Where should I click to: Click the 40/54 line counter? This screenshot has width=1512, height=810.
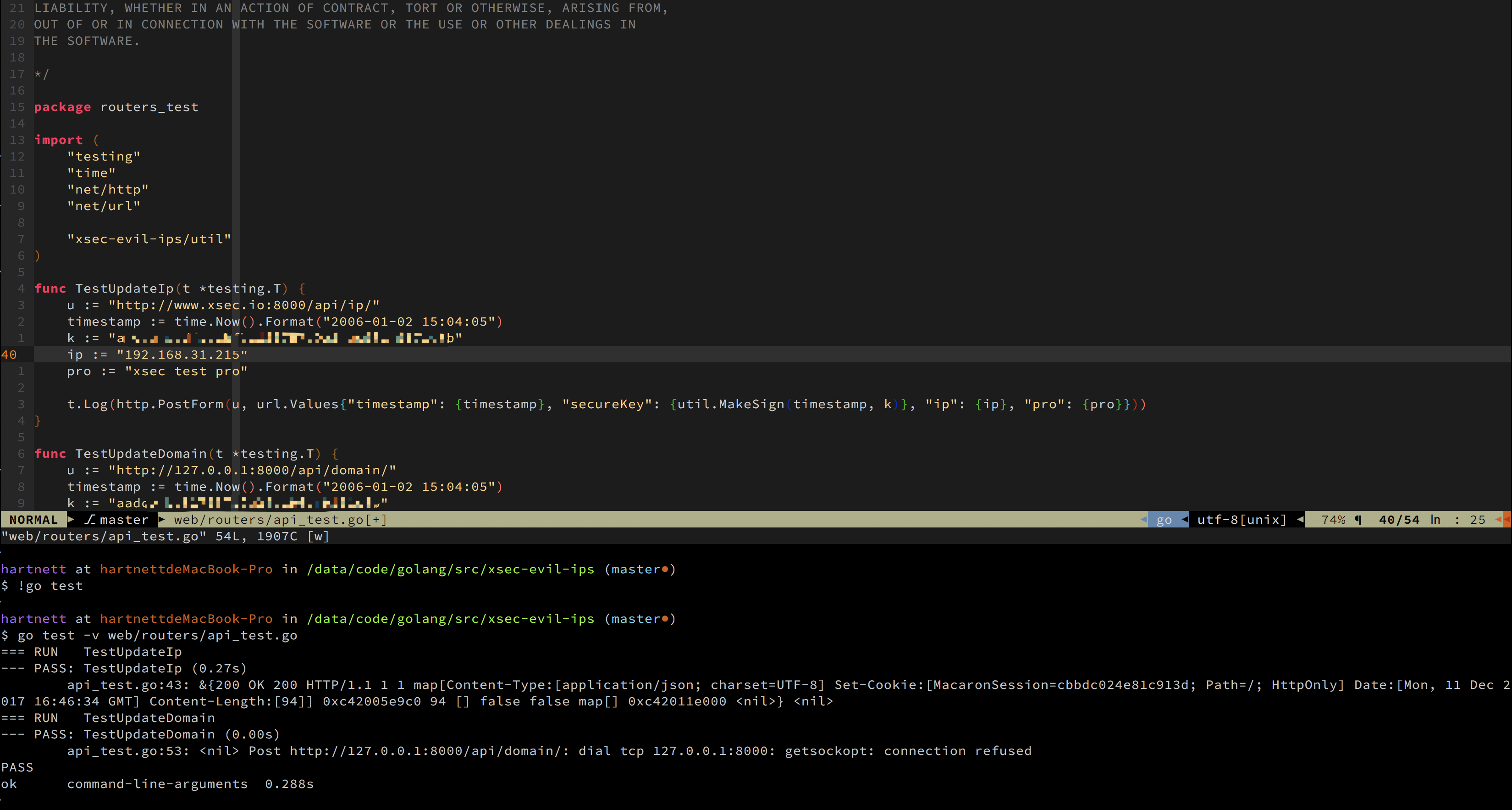1399,519
